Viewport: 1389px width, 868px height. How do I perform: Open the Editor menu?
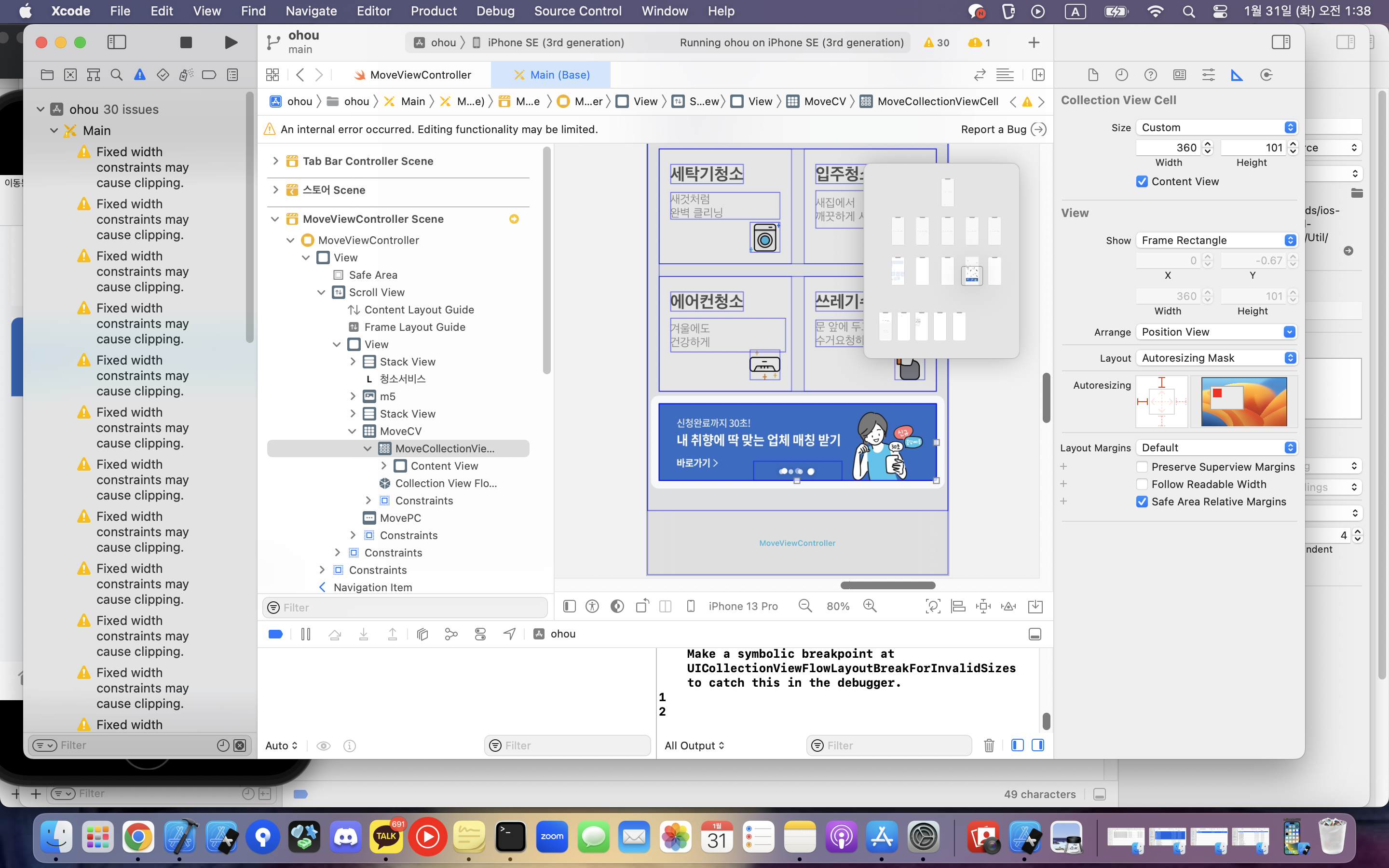[x=373, y=11]
